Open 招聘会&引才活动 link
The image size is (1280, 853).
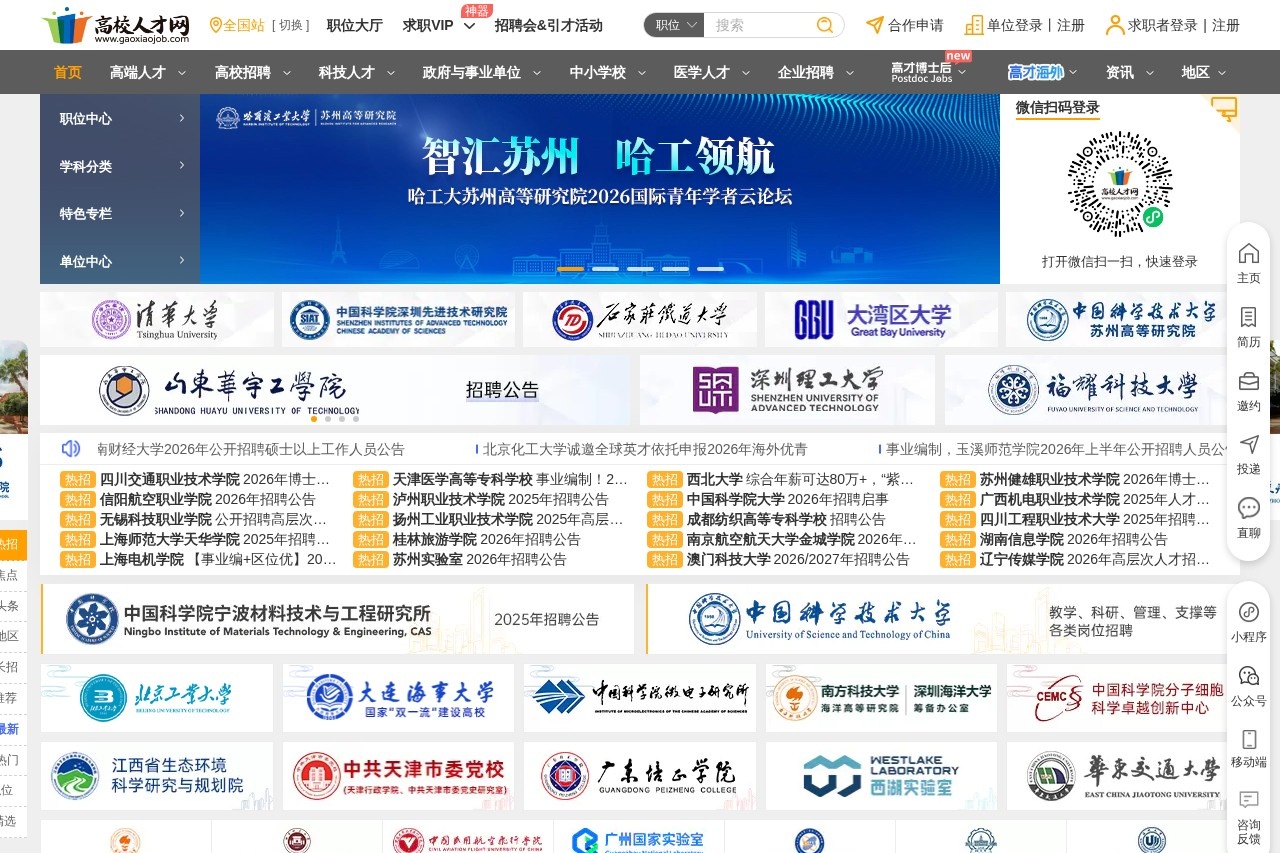click(548, 25)
